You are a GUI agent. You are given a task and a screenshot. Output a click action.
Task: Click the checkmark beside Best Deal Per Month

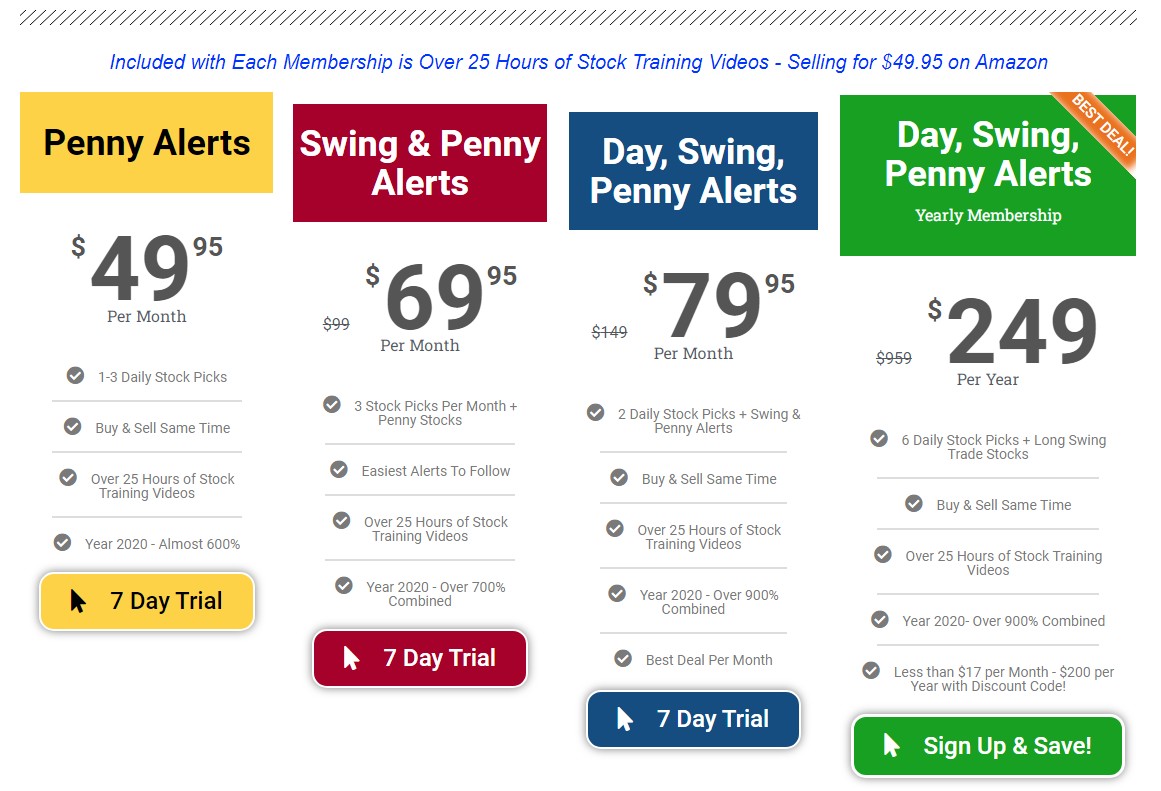tap(623, 658)
